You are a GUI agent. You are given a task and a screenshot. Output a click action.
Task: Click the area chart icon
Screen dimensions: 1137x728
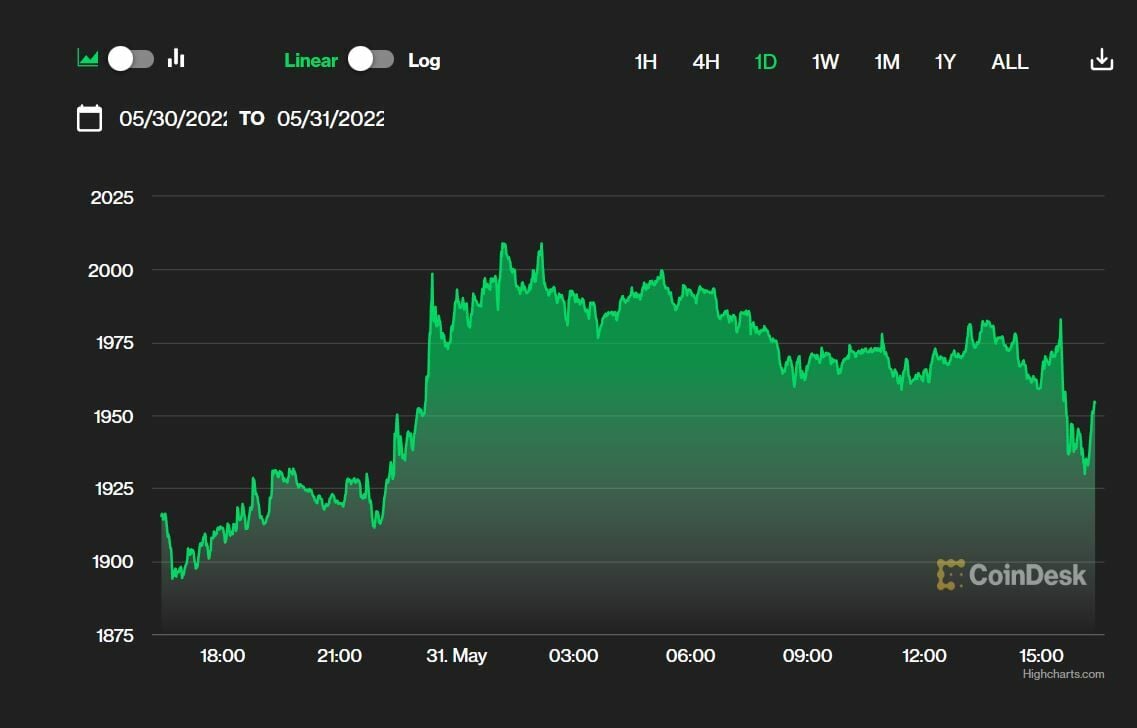click(x=88, y=59)
